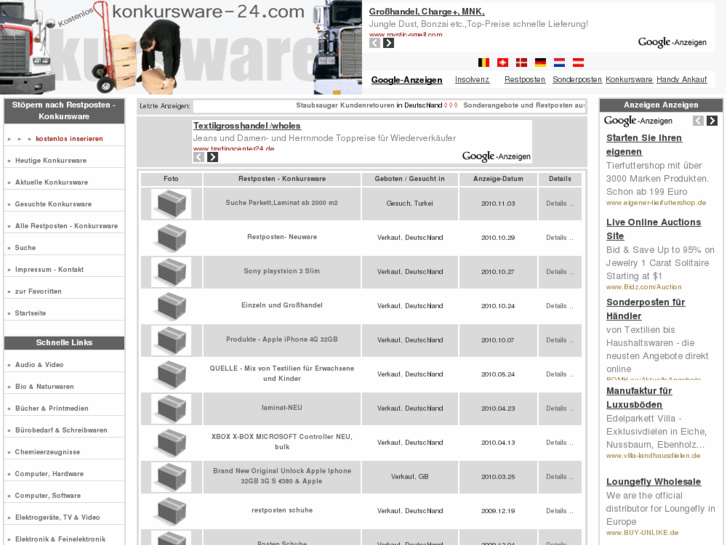Image resolution: width=727 pixels, height=545 pixels.
Task: Show next ad in Textilgrosshandel banner
Action: 212,157
